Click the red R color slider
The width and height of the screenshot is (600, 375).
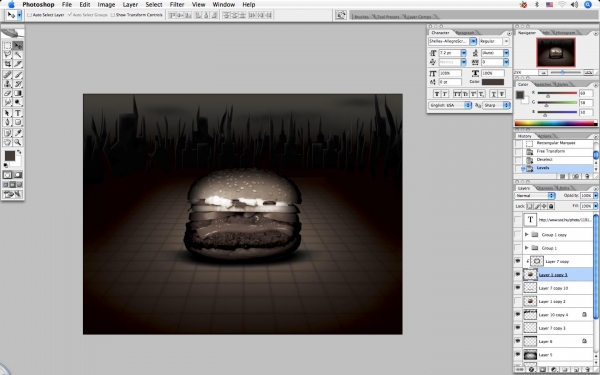[x=557, y=93]
